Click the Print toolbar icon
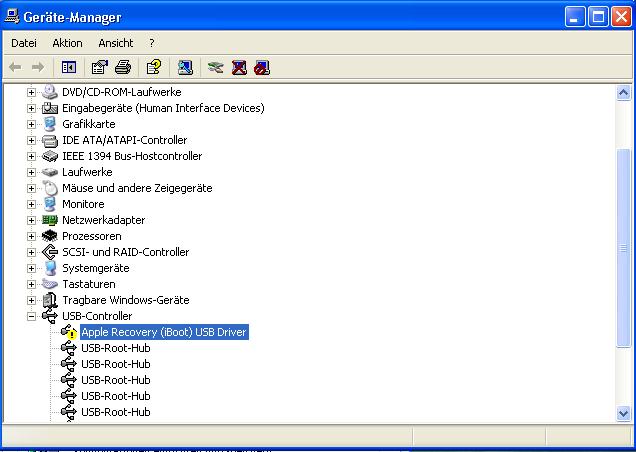636x452 pixels. pyautogui.click(x=122, y=67)
